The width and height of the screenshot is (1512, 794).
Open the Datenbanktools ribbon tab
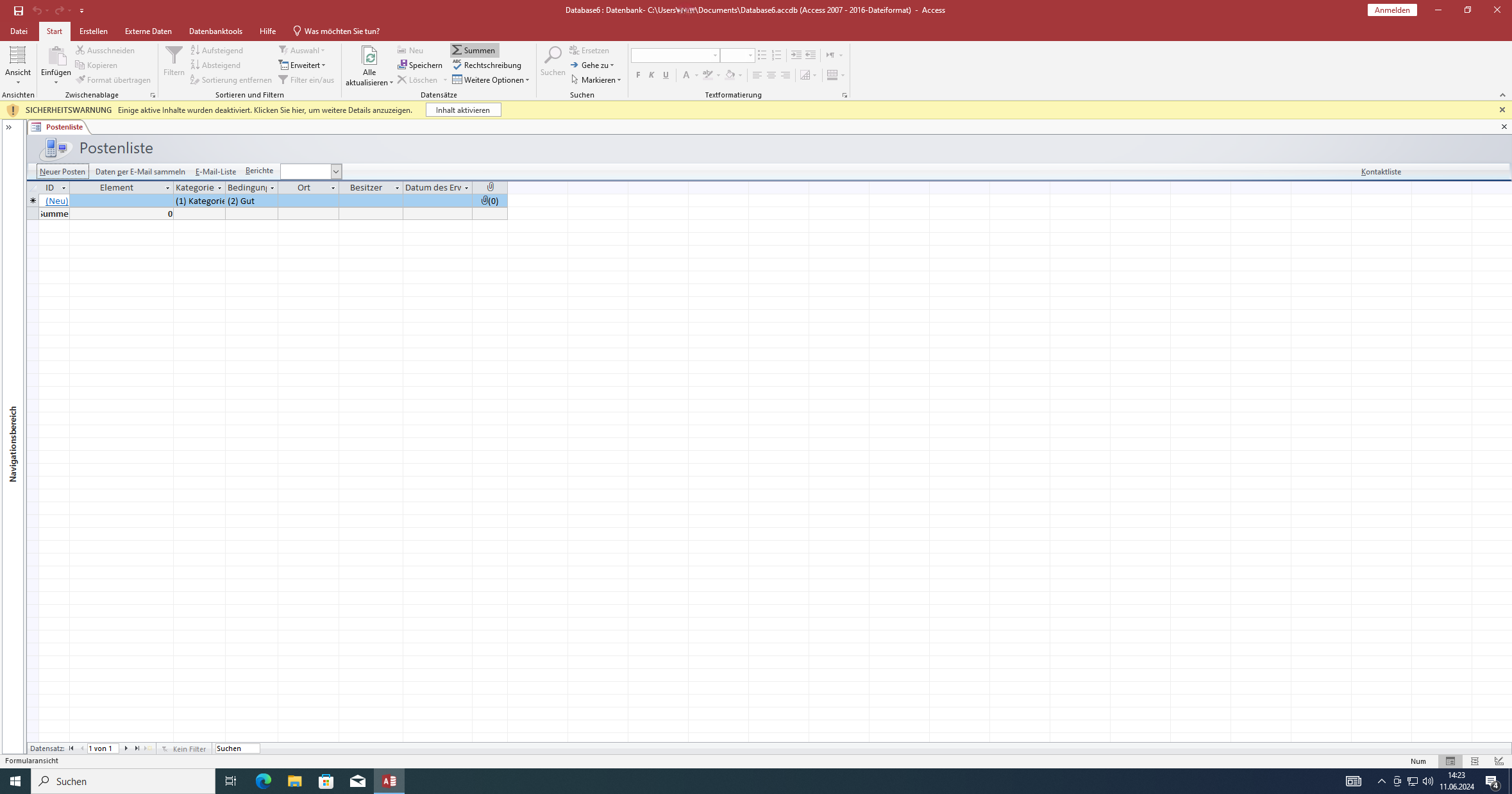[215, 31]
